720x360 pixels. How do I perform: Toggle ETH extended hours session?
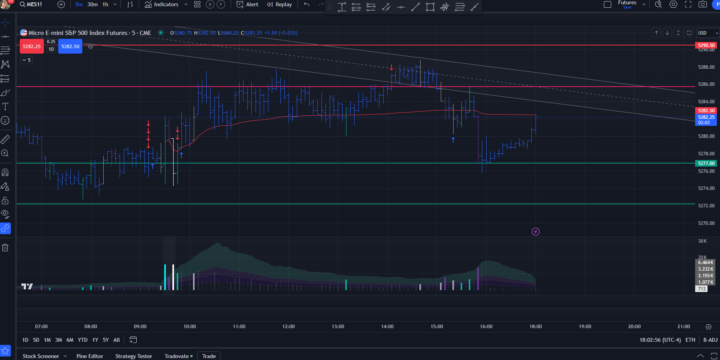tap(690, 340)
